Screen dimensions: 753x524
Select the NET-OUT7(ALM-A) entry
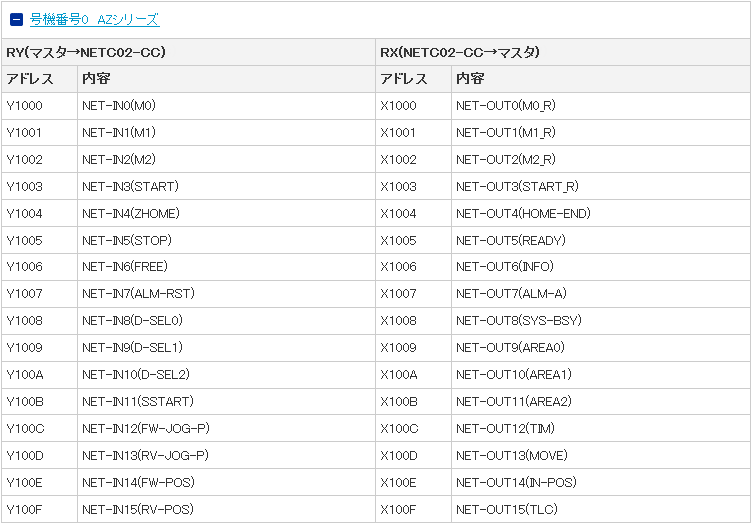(x=511, y=294)
